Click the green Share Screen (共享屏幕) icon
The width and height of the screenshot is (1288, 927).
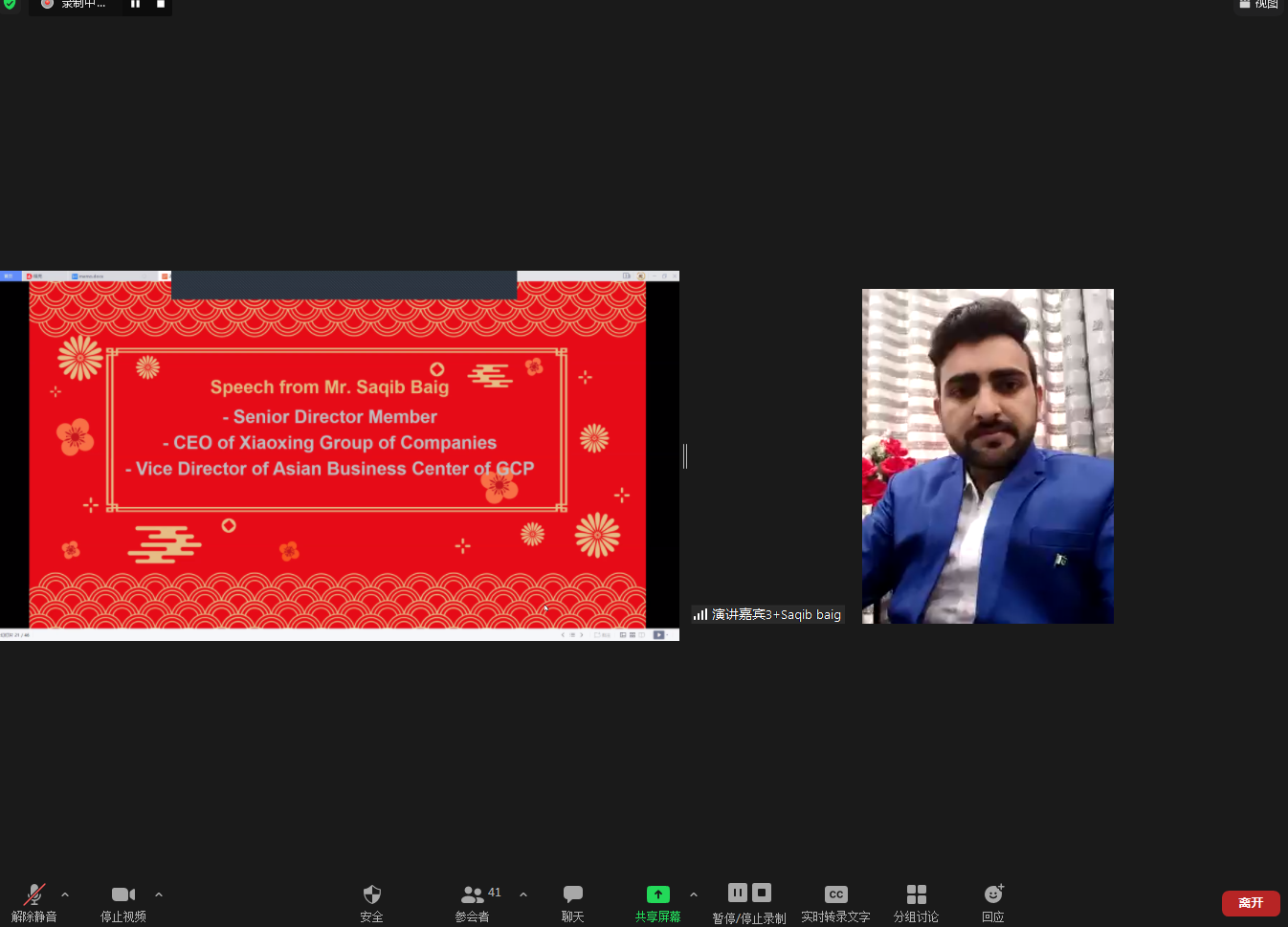click(658, 894)
